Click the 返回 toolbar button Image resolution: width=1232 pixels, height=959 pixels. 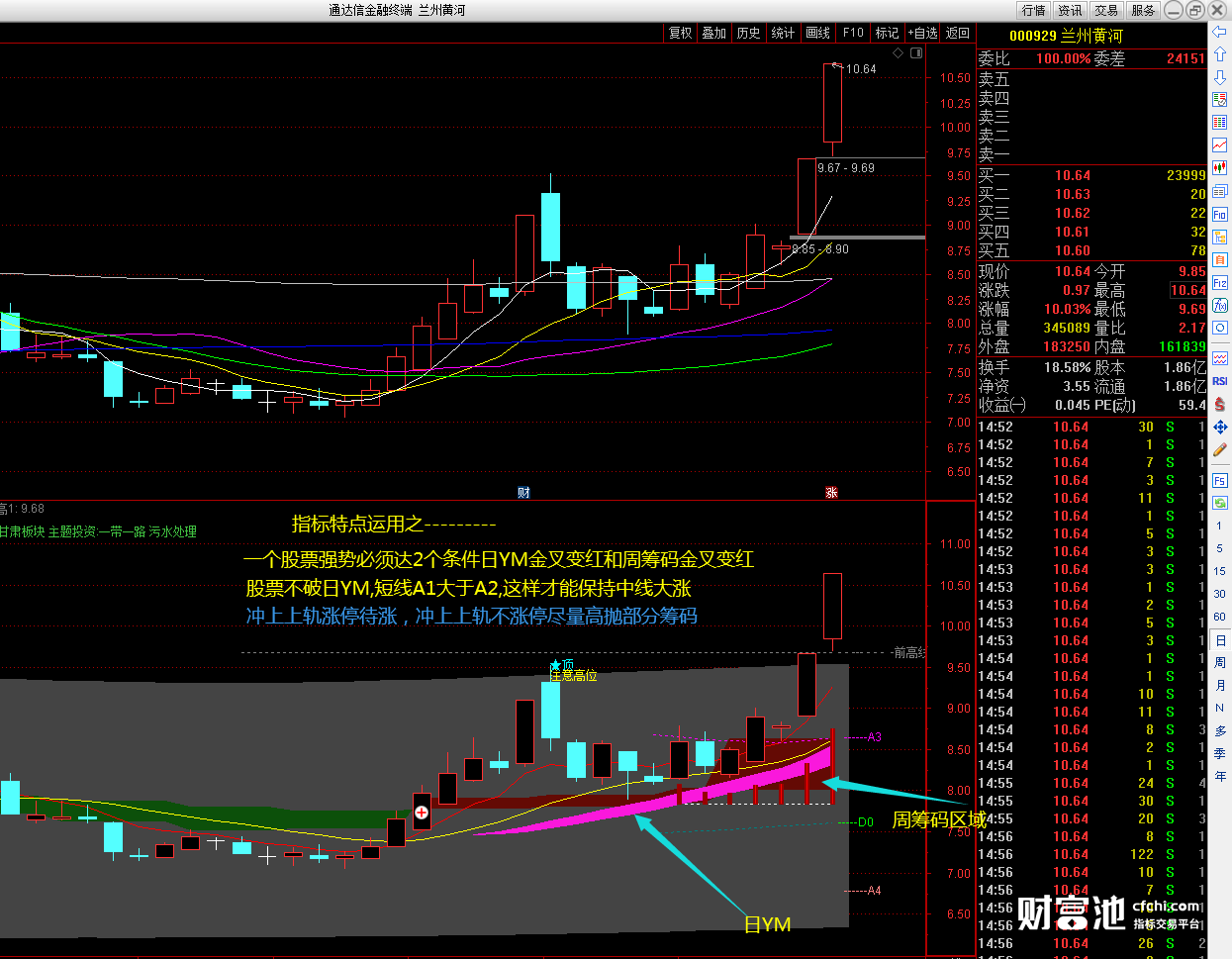tap(958, 33)
